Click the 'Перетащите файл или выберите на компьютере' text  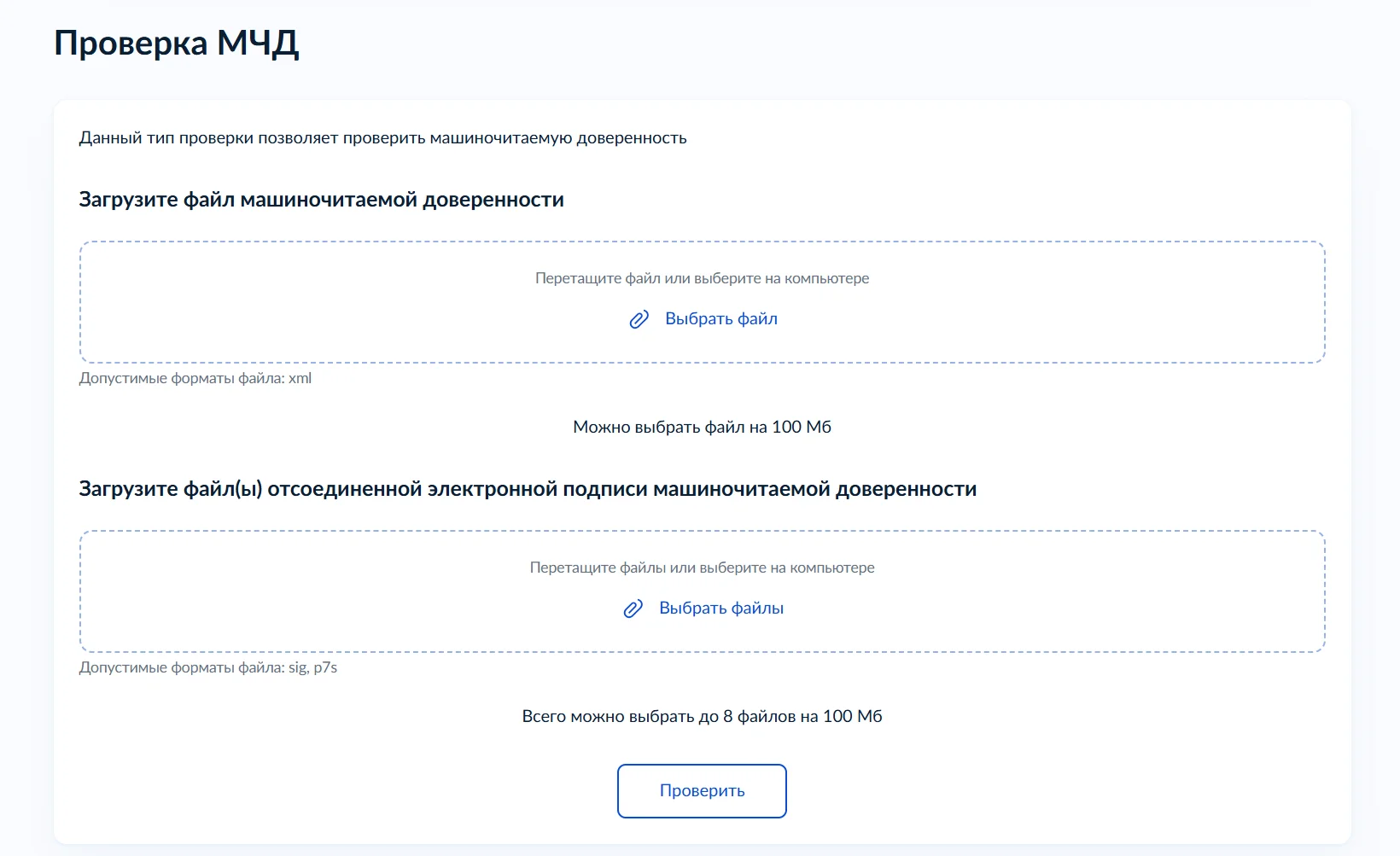(702, 278)
